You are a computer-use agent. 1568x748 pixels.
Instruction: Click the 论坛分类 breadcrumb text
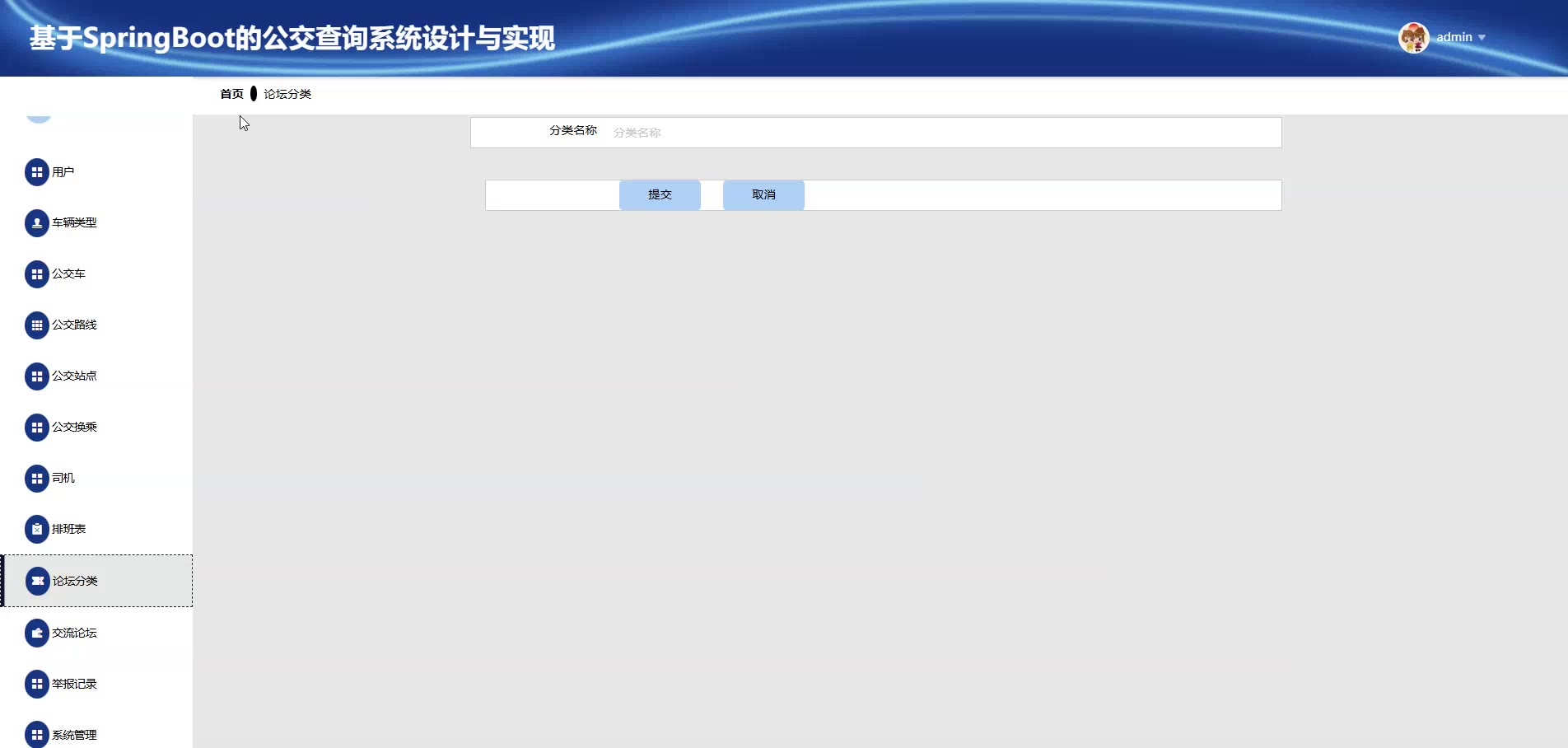click(x=287, y=94)
